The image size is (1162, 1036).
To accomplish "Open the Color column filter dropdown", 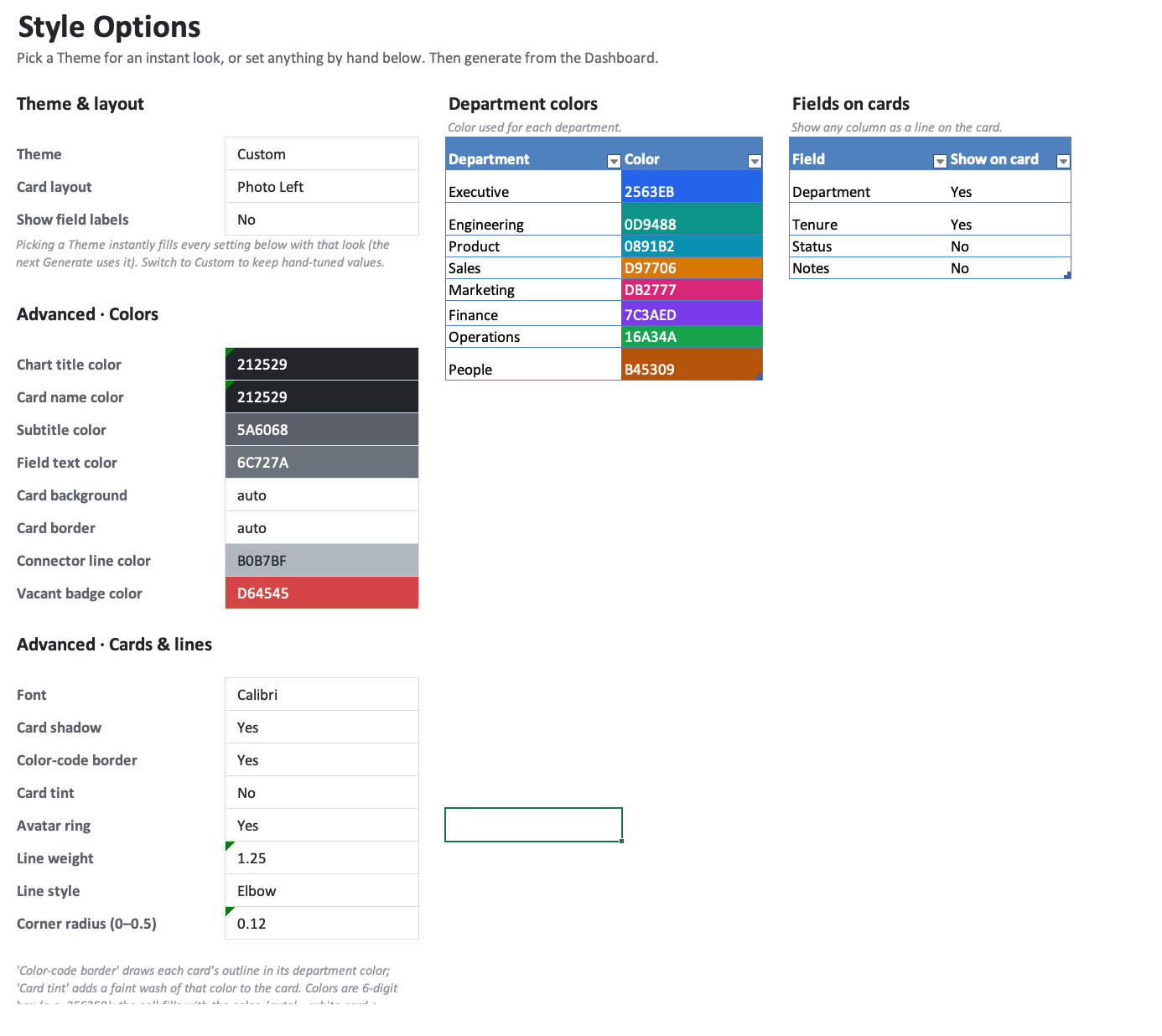I will [755, 161].
